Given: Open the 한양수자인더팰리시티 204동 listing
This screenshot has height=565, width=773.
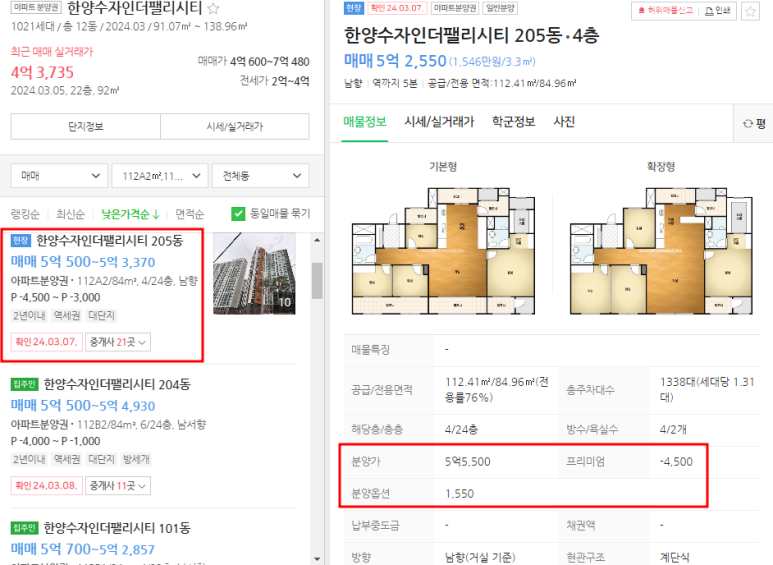Looking at the screenshot, I should tap(117, 385).
